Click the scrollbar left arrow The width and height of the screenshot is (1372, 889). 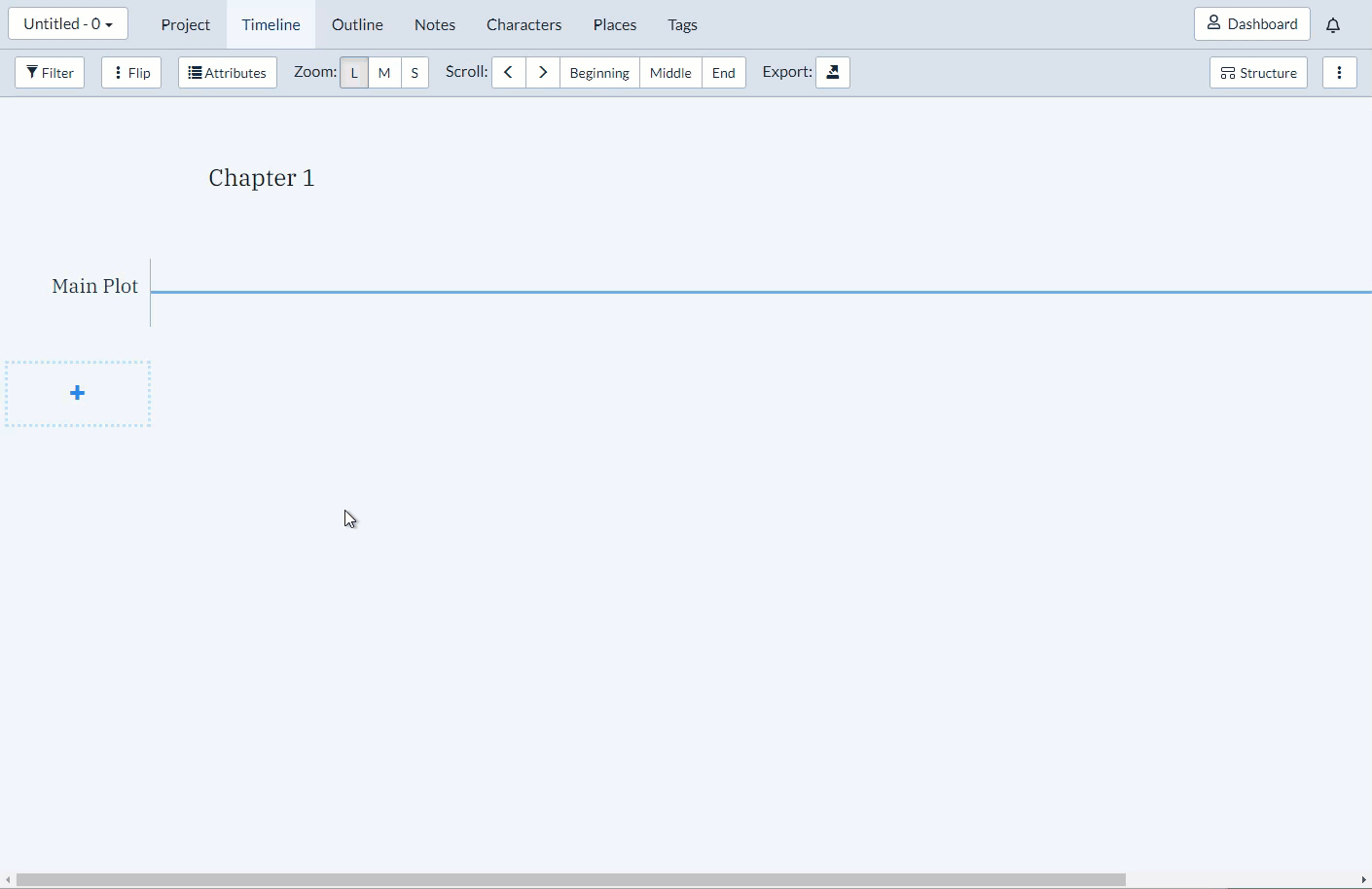pos(8,879)
